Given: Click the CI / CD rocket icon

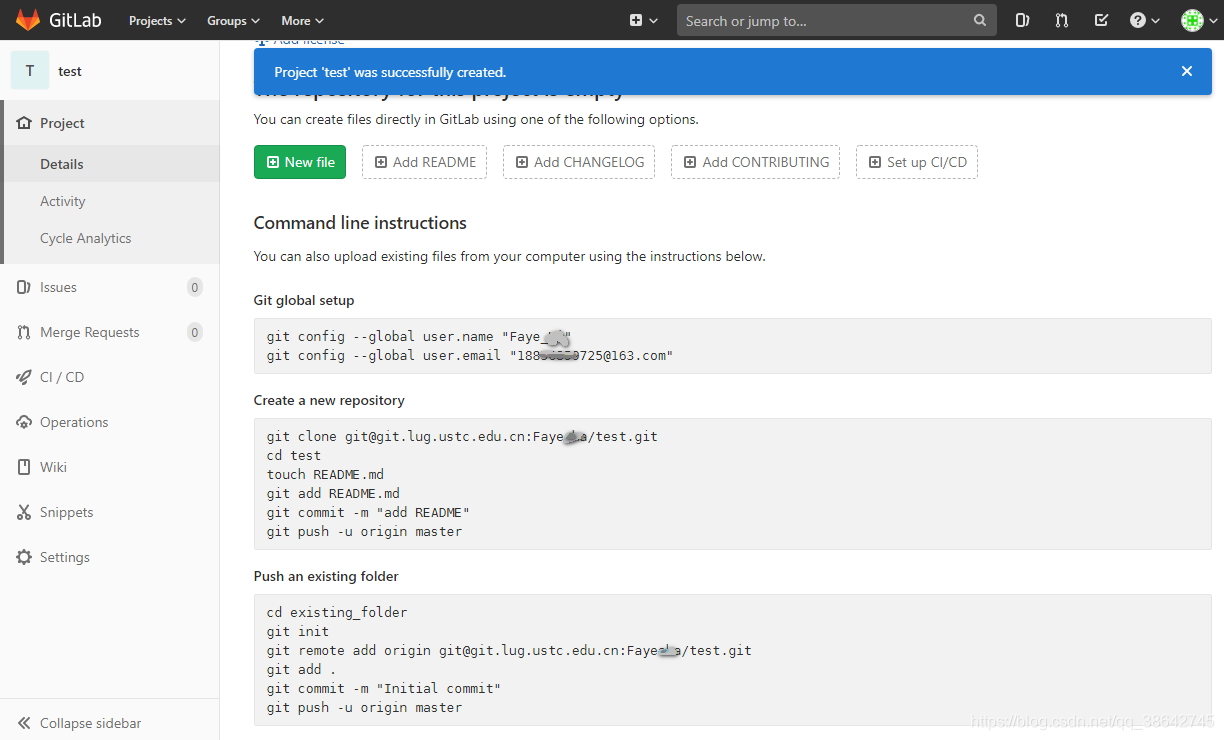Looking at the screenshot, I should coord(24,377).
